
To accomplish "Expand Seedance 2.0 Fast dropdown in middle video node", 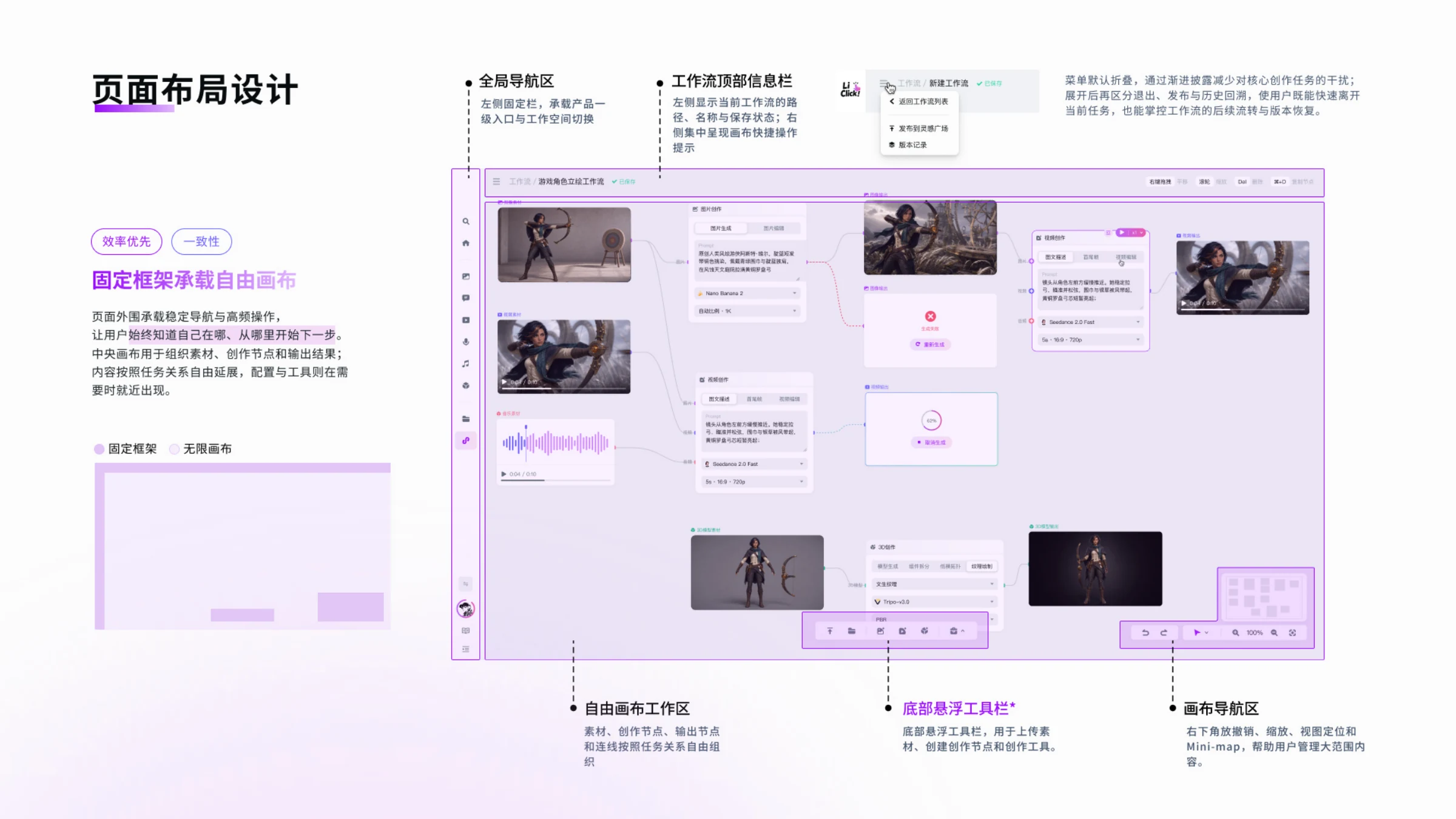I will click(x=754, y=463).
